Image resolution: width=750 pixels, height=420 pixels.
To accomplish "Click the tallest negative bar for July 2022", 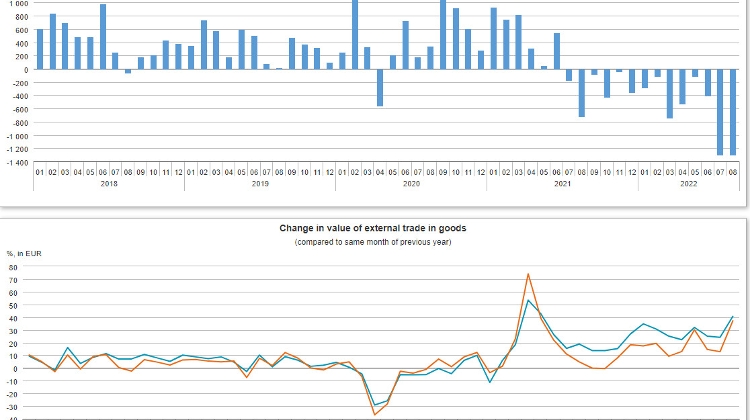I will (x=720, y=112).
